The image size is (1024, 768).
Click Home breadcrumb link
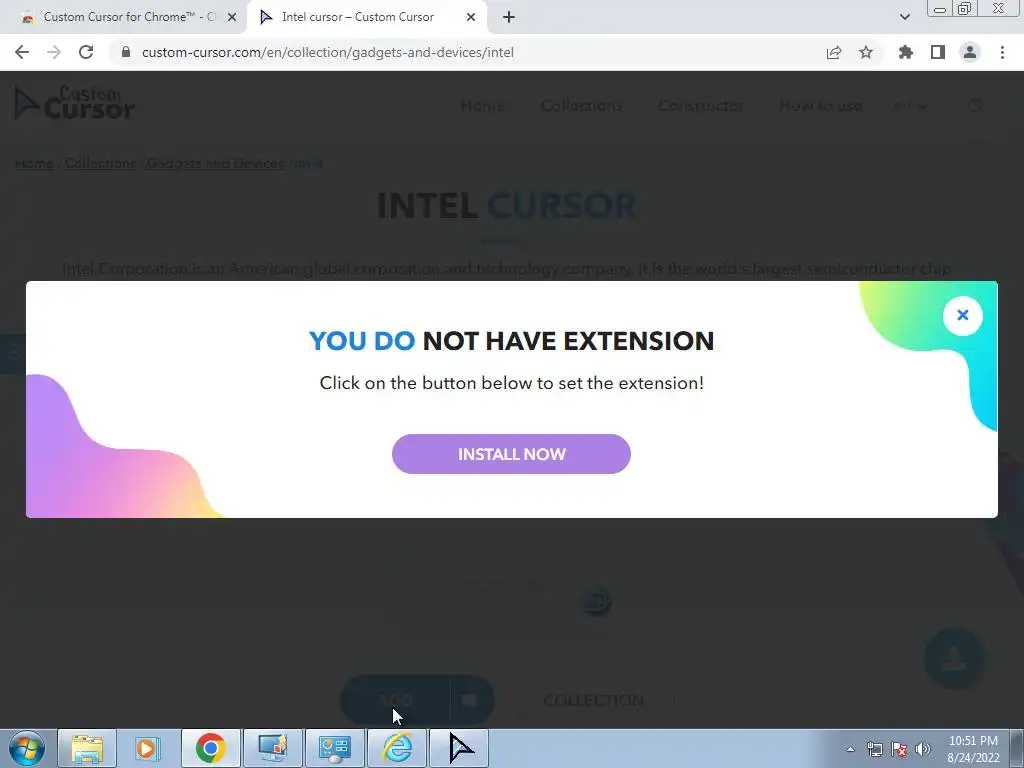click(34, 163)
